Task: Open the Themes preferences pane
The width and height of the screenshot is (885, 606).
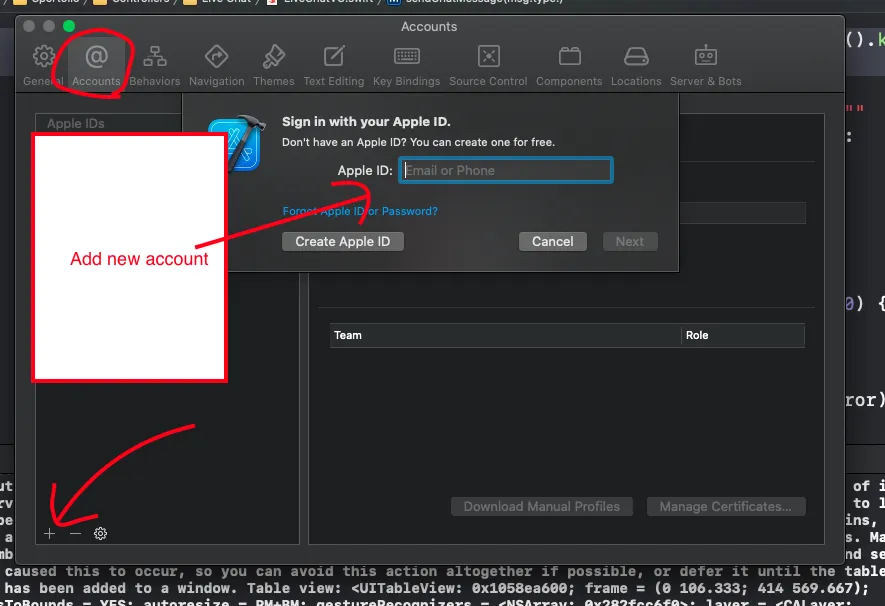Action: (274, 65)
